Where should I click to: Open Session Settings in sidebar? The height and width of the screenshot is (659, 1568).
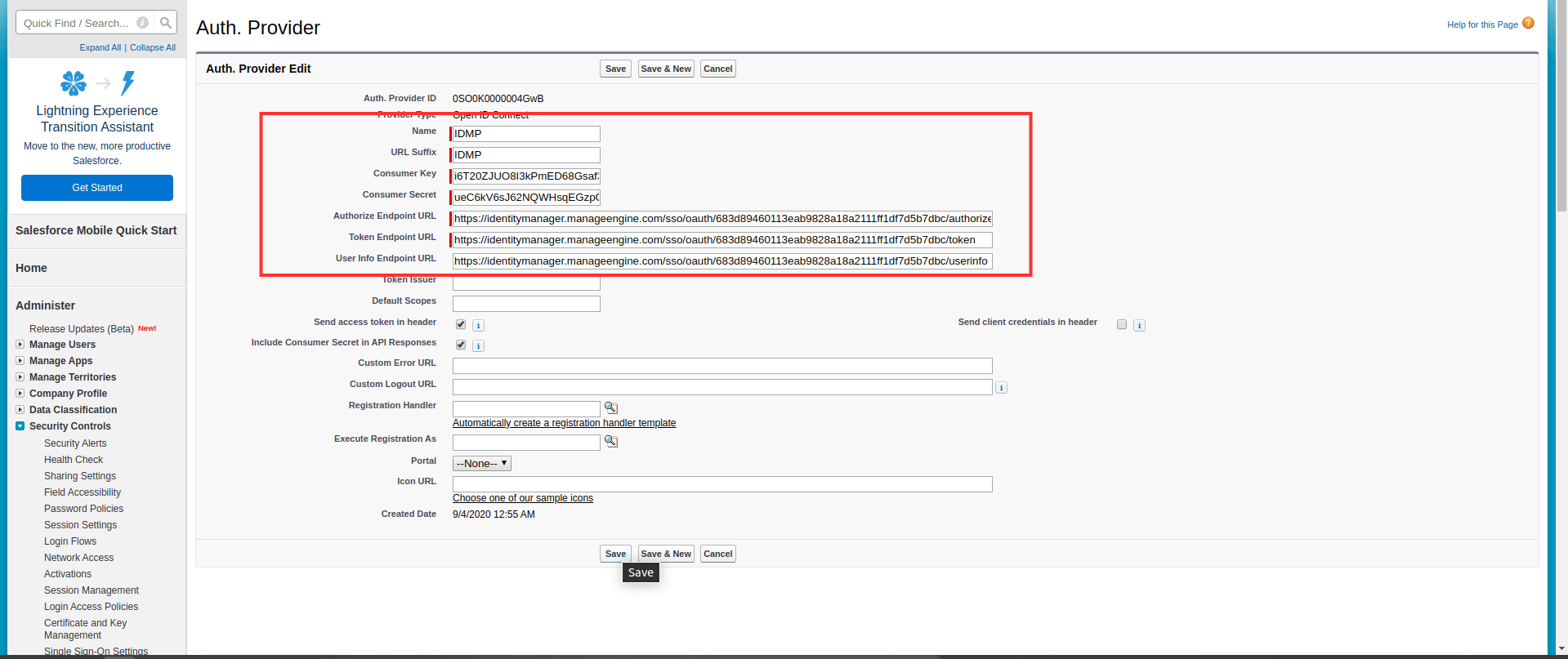[81, 525]
